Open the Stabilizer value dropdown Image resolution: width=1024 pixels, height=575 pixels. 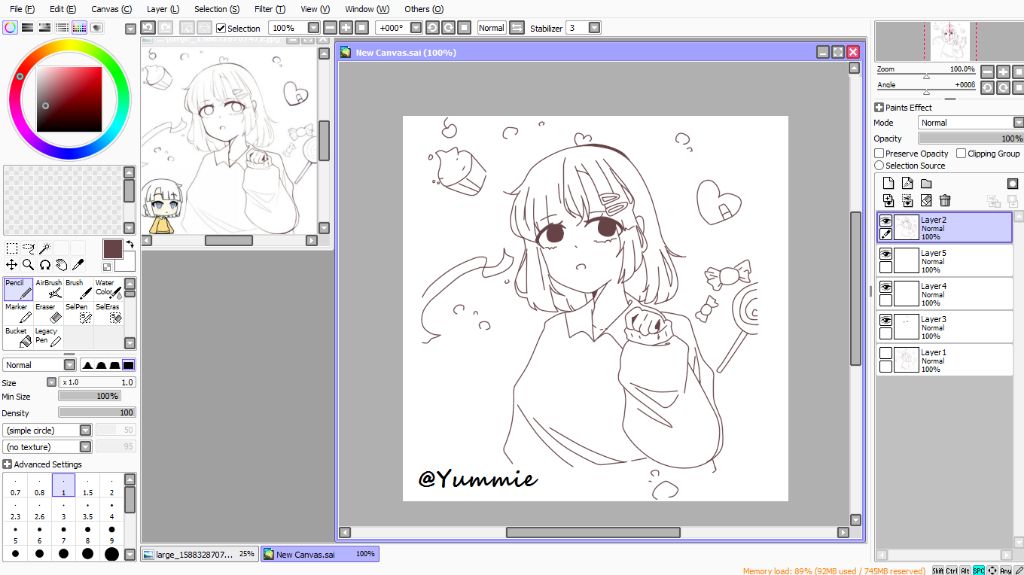tap(594, 27)
